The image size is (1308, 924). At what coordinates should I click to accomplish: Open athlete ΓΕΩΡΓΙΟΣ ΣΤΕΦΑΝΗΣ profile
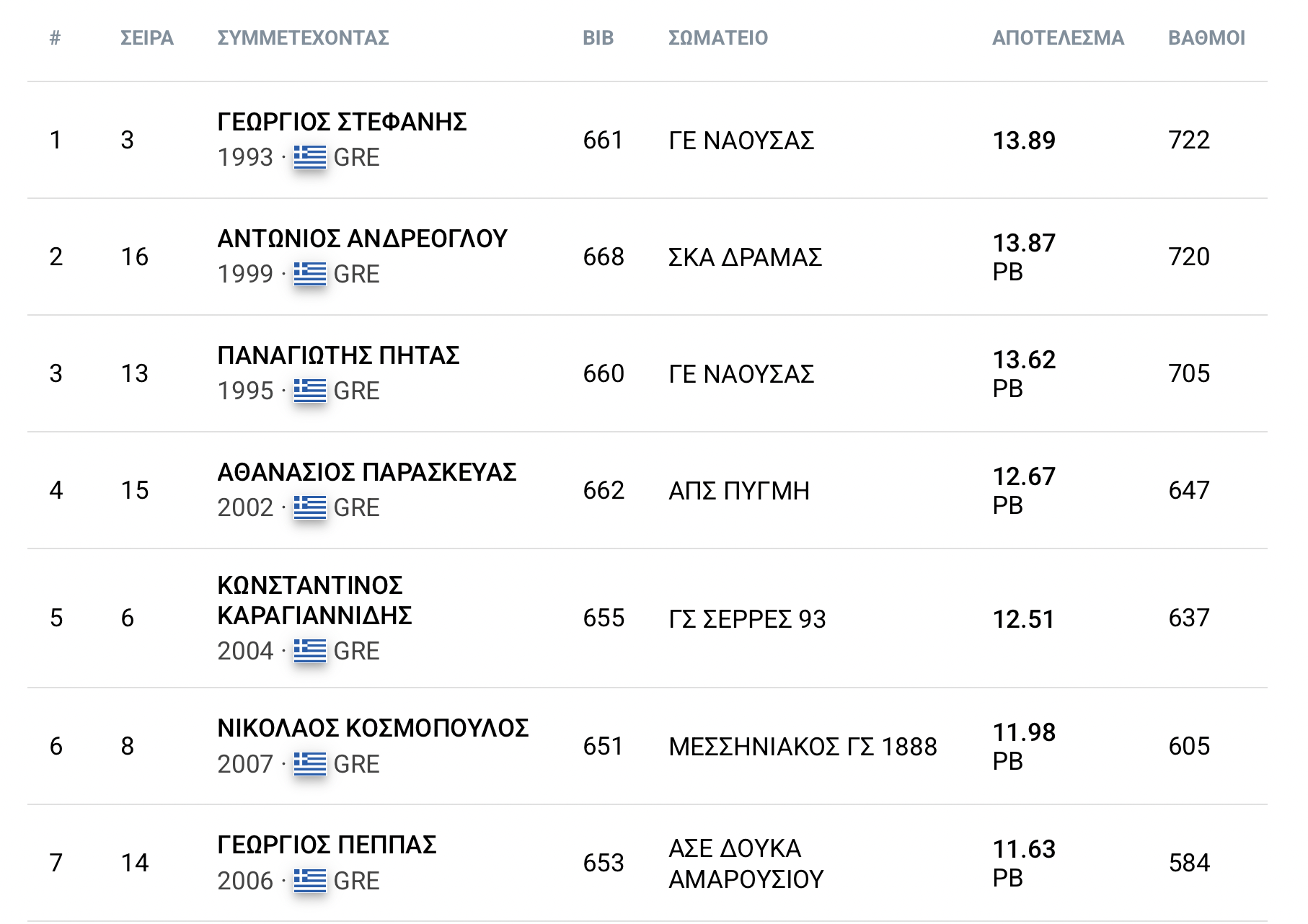tap(342, 123)
